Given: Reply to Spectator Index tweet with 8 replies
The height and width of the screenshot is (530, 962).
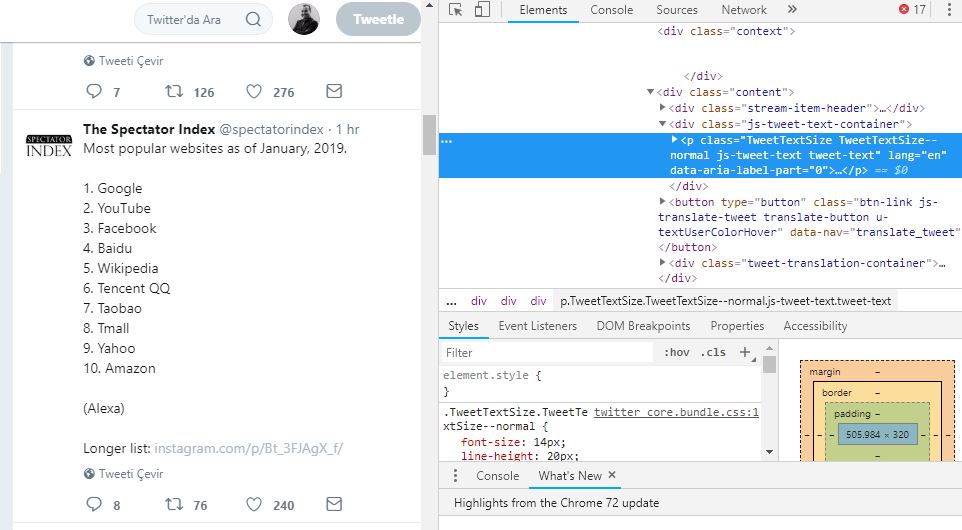Looking at the screenshot, I should coord(94,504).
